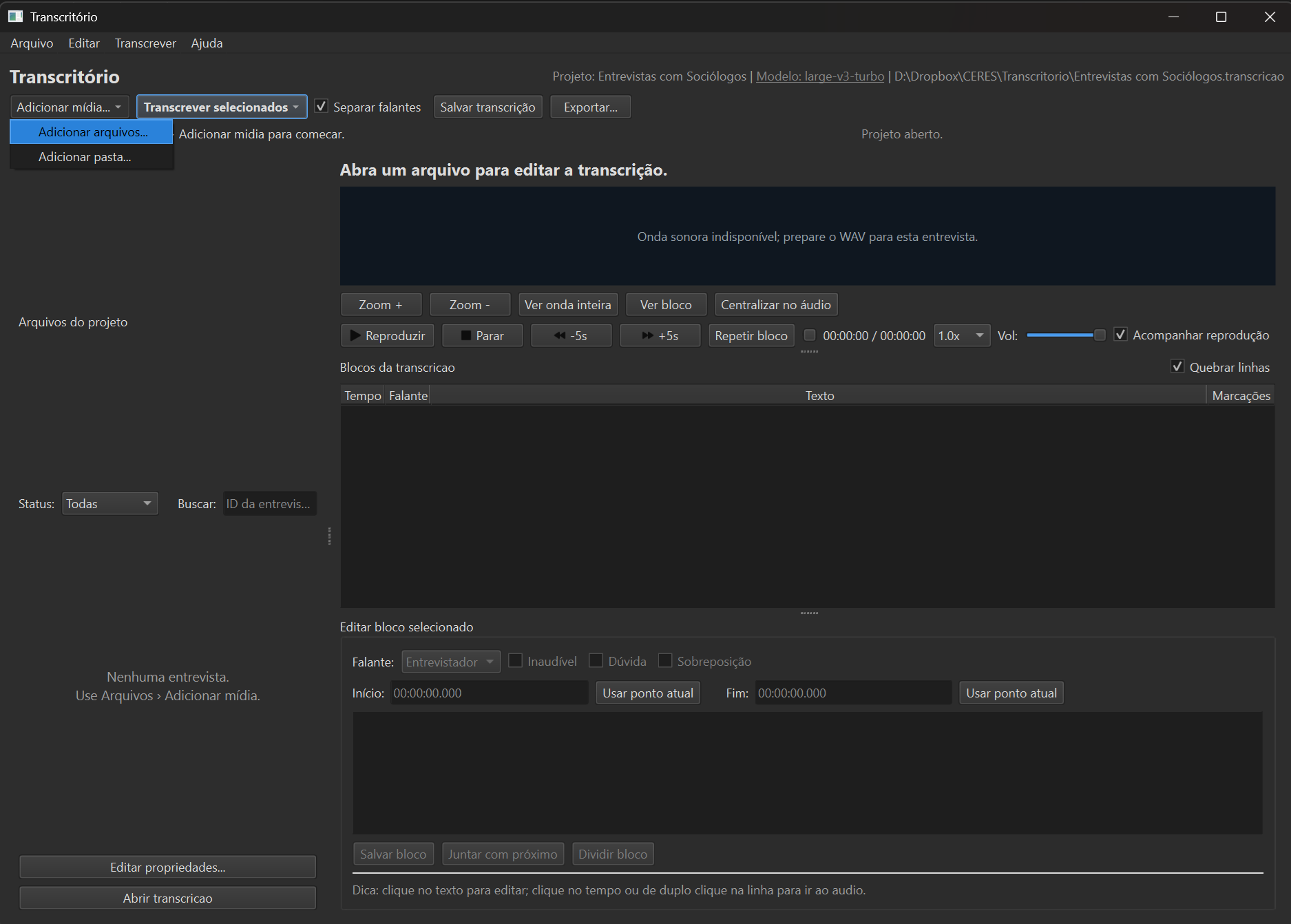Click the 00:00:00 / 00:00:00 time display
This screenshot has width=1291, height=924.
pos(874,335)
